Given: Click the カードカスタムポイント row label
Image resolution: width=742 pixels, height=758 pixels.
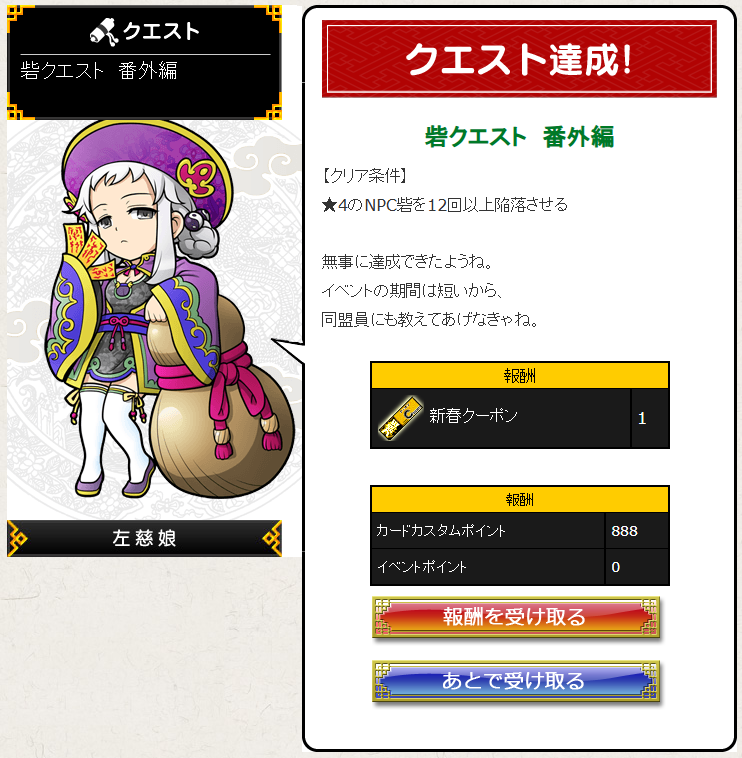Looking at the screenshot, I should (440, 531).
